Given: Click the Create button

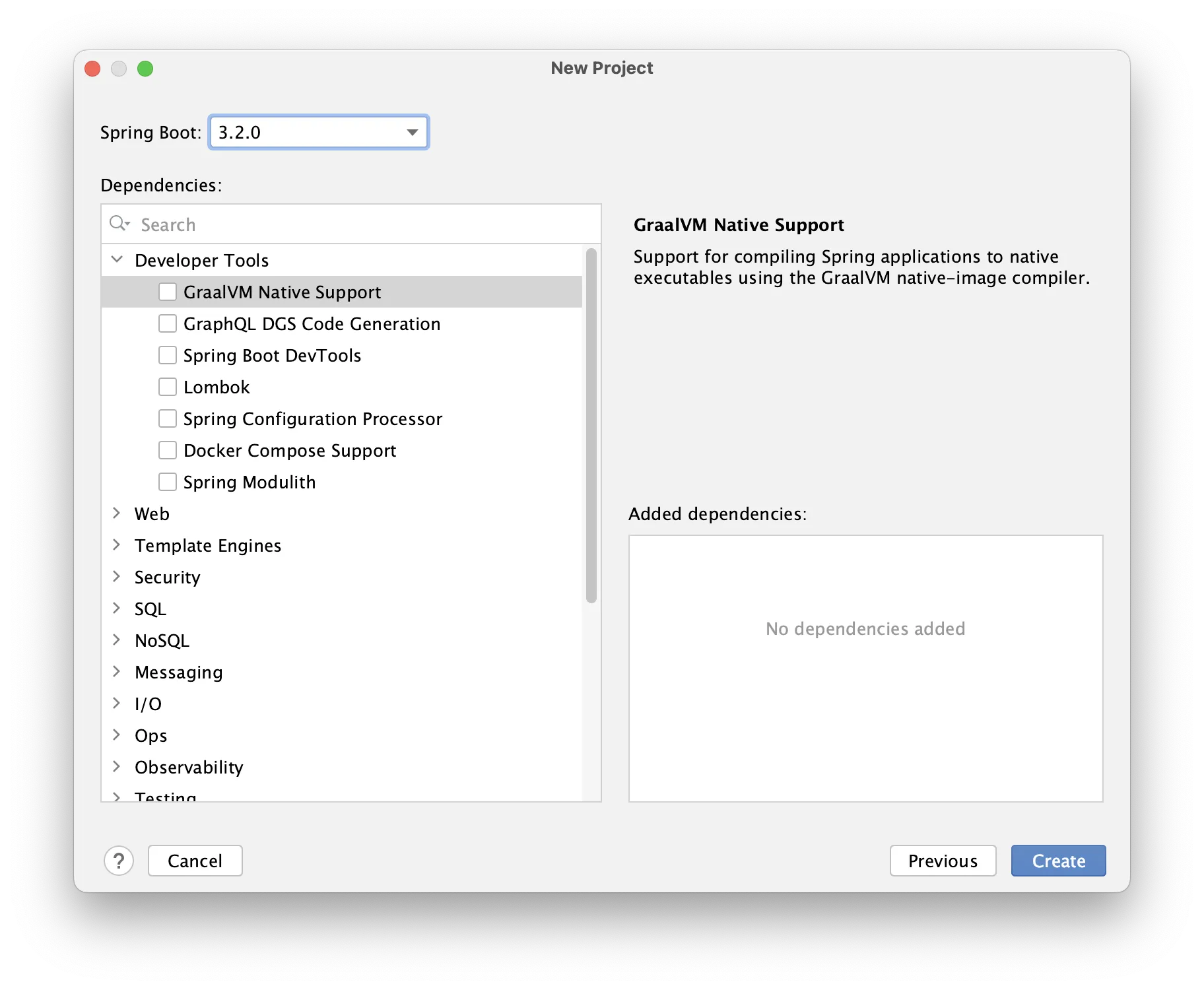Looking at the screenshot, I should [1057, 861].
